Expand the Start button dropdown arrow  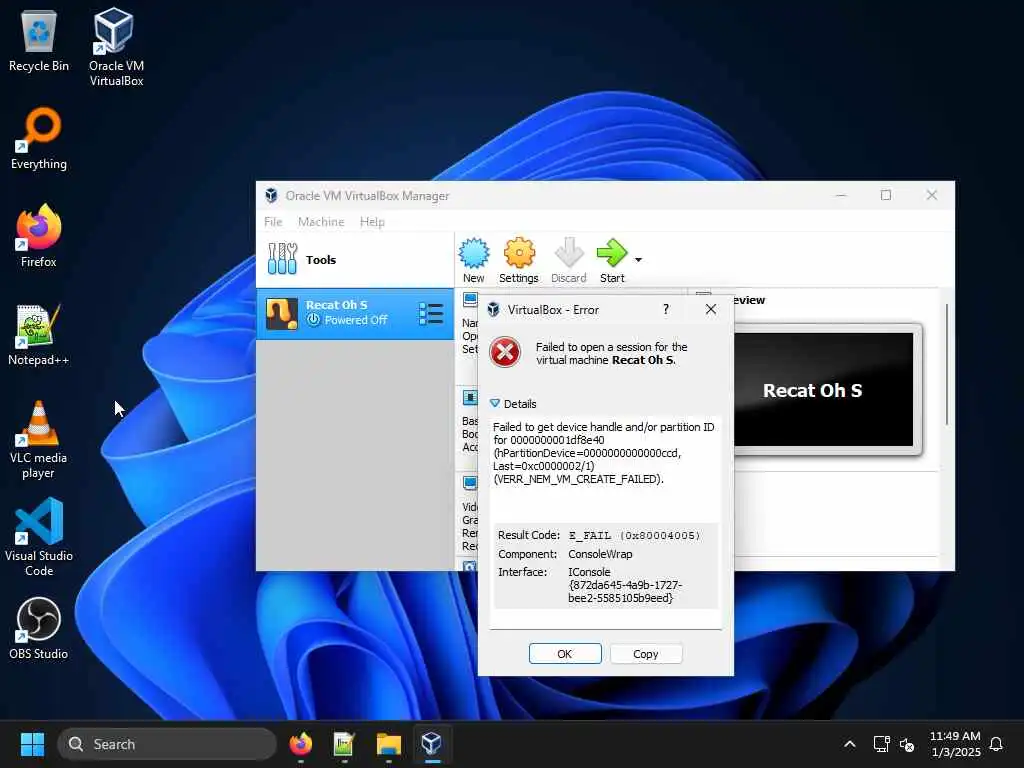(x=639, y=260)
